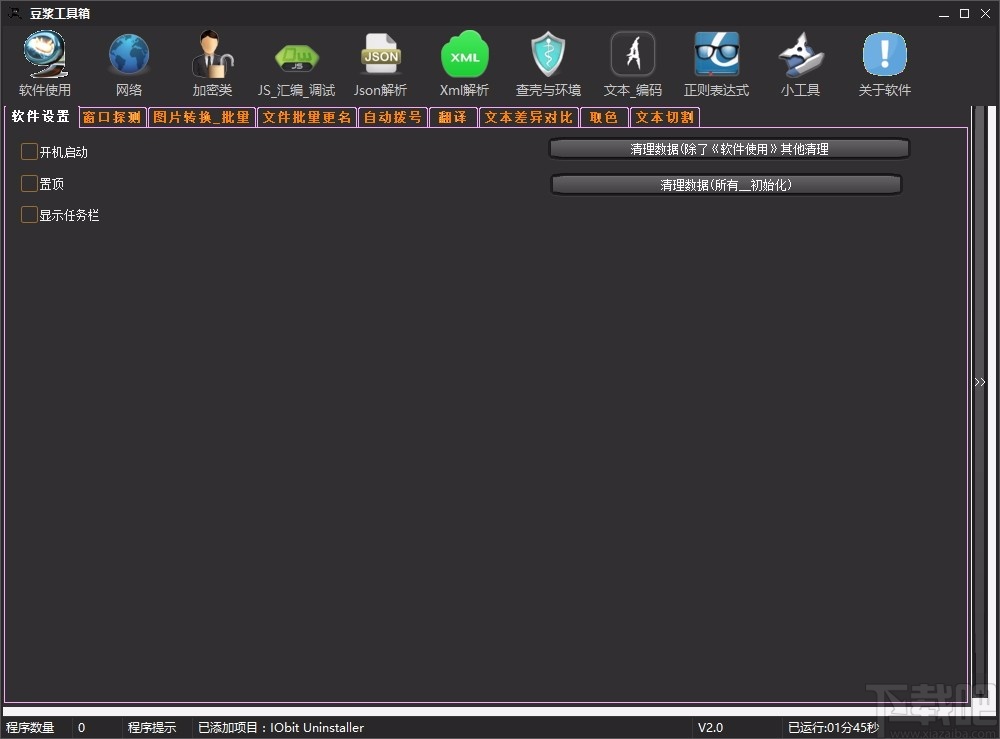The image size is (1000, 739).
Task: Open the 文本_编码 icon
Action: (x=633, y=64)
